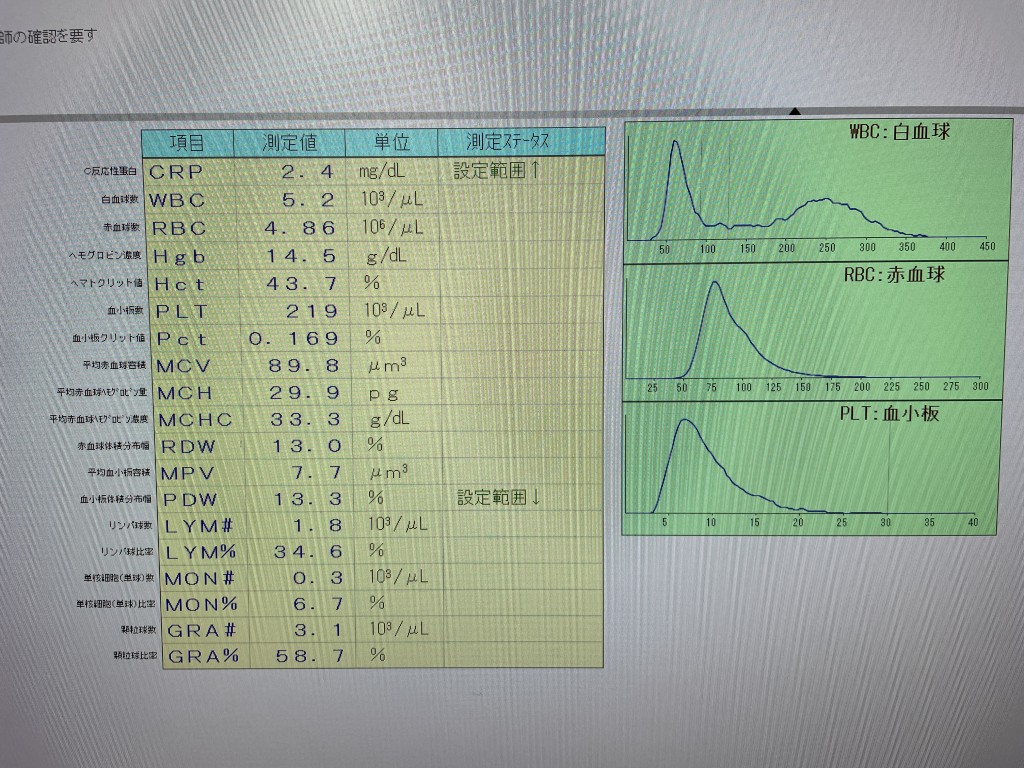Open the RBC:赤血球 histogram chart

coord(813,330)
